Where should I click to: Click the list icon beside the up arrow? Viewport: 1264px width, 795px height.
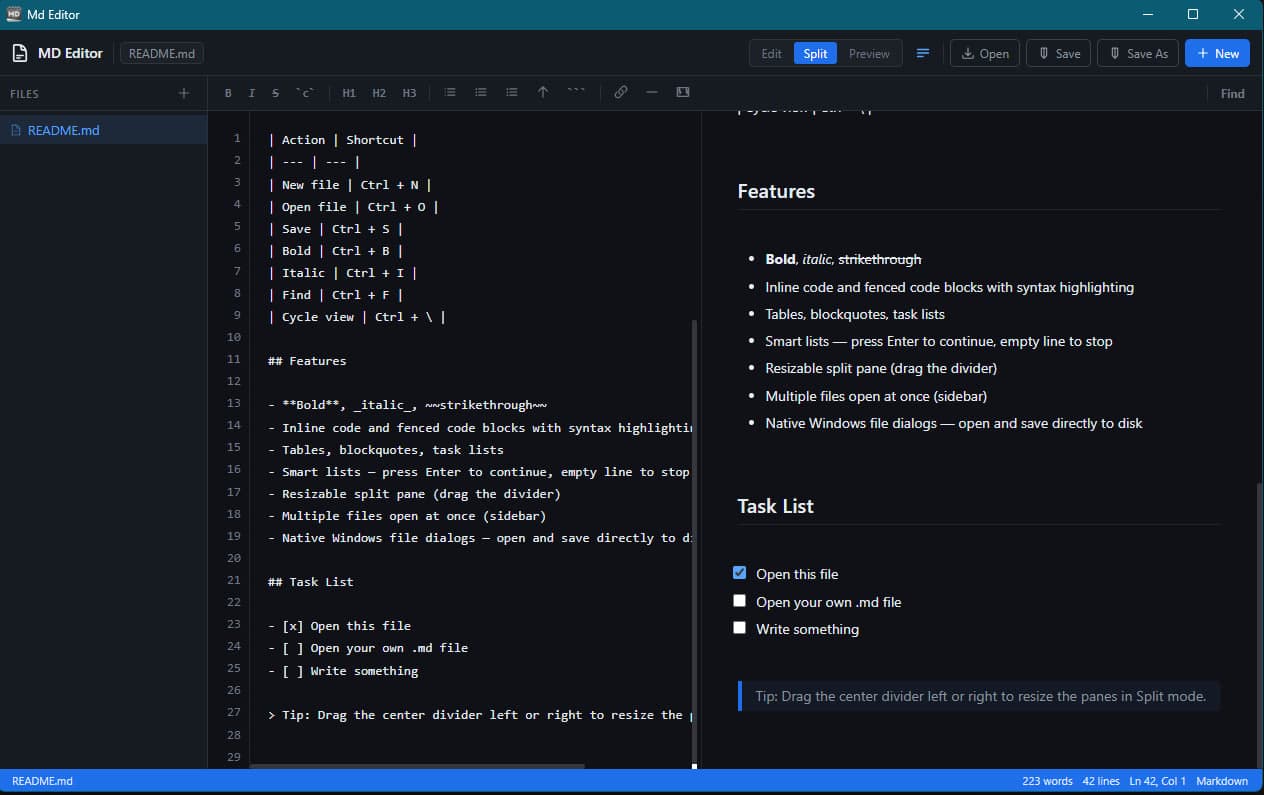coord(512,93)
